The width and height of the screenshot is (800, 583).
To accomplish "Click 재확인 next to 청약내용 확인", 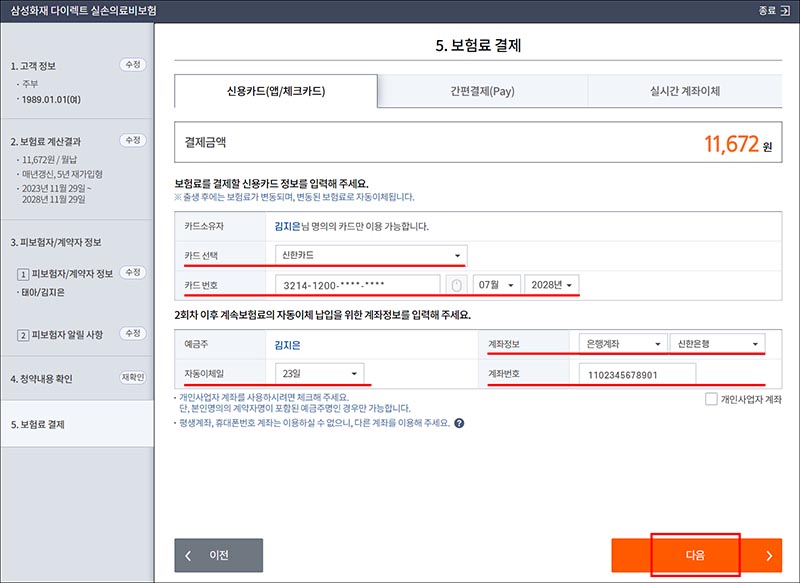I will click(133, 377).
